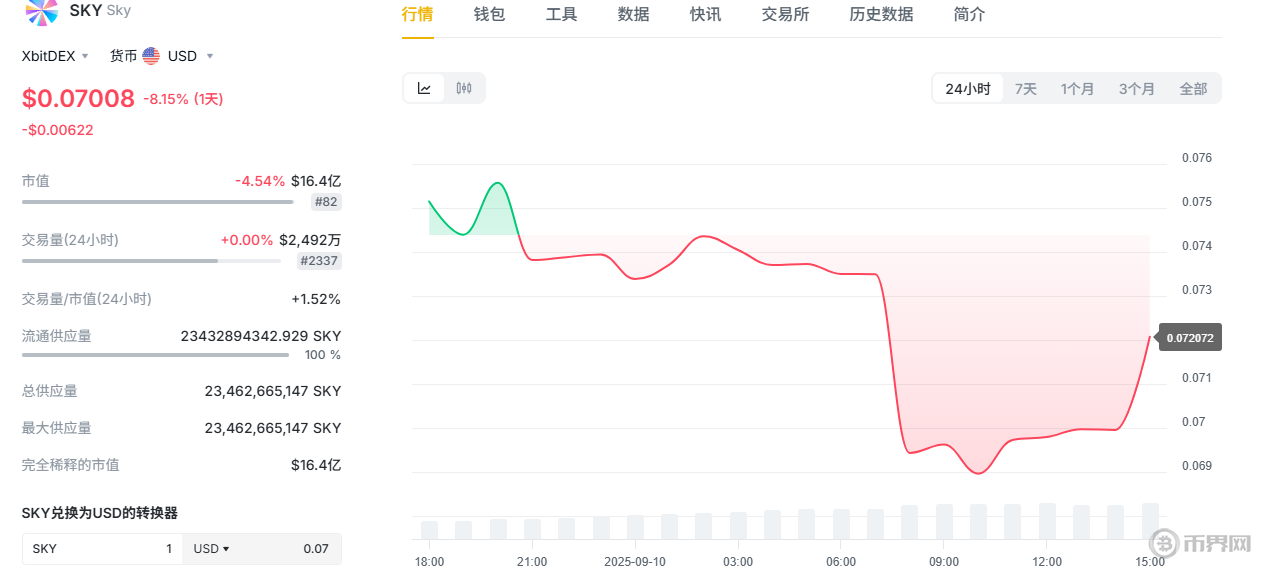Open the converter USD unit dropdown
Viewport: 1262px width, 571px height.
[x=211, y=548]
